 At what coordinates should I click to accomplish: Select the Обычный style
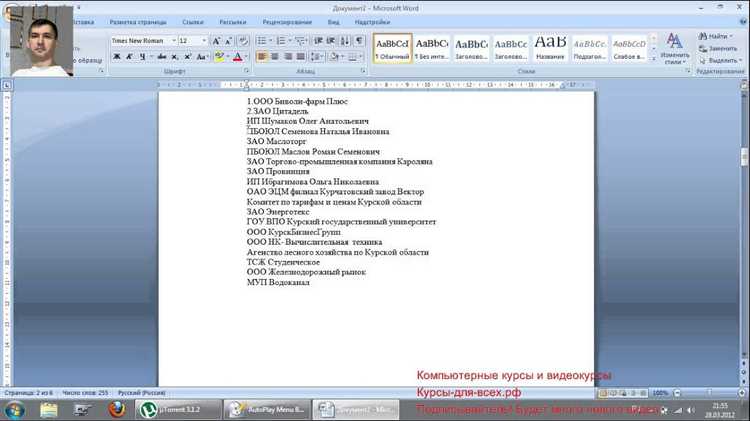392,48
